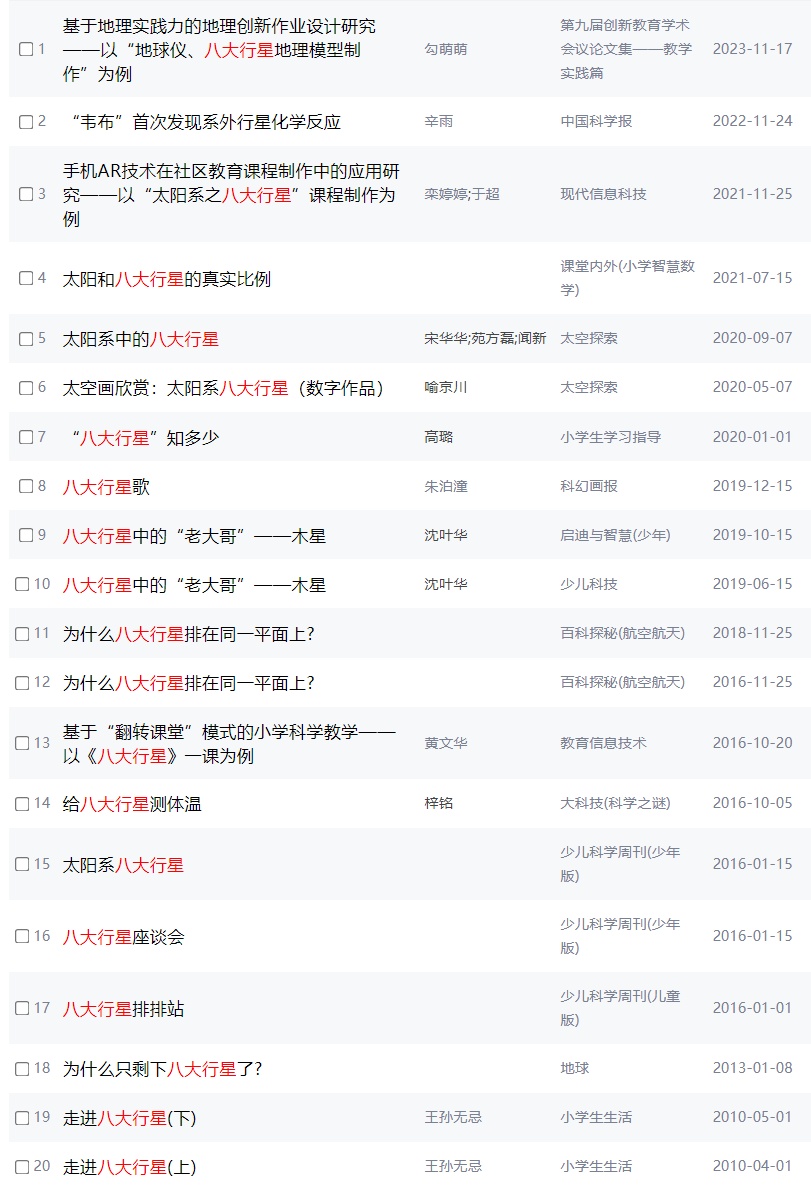The height and width of the screenshot is (1193, 811).
Task: Open source journal 现代信息科技
Action: pyautogui.click(x=603, y=194)
